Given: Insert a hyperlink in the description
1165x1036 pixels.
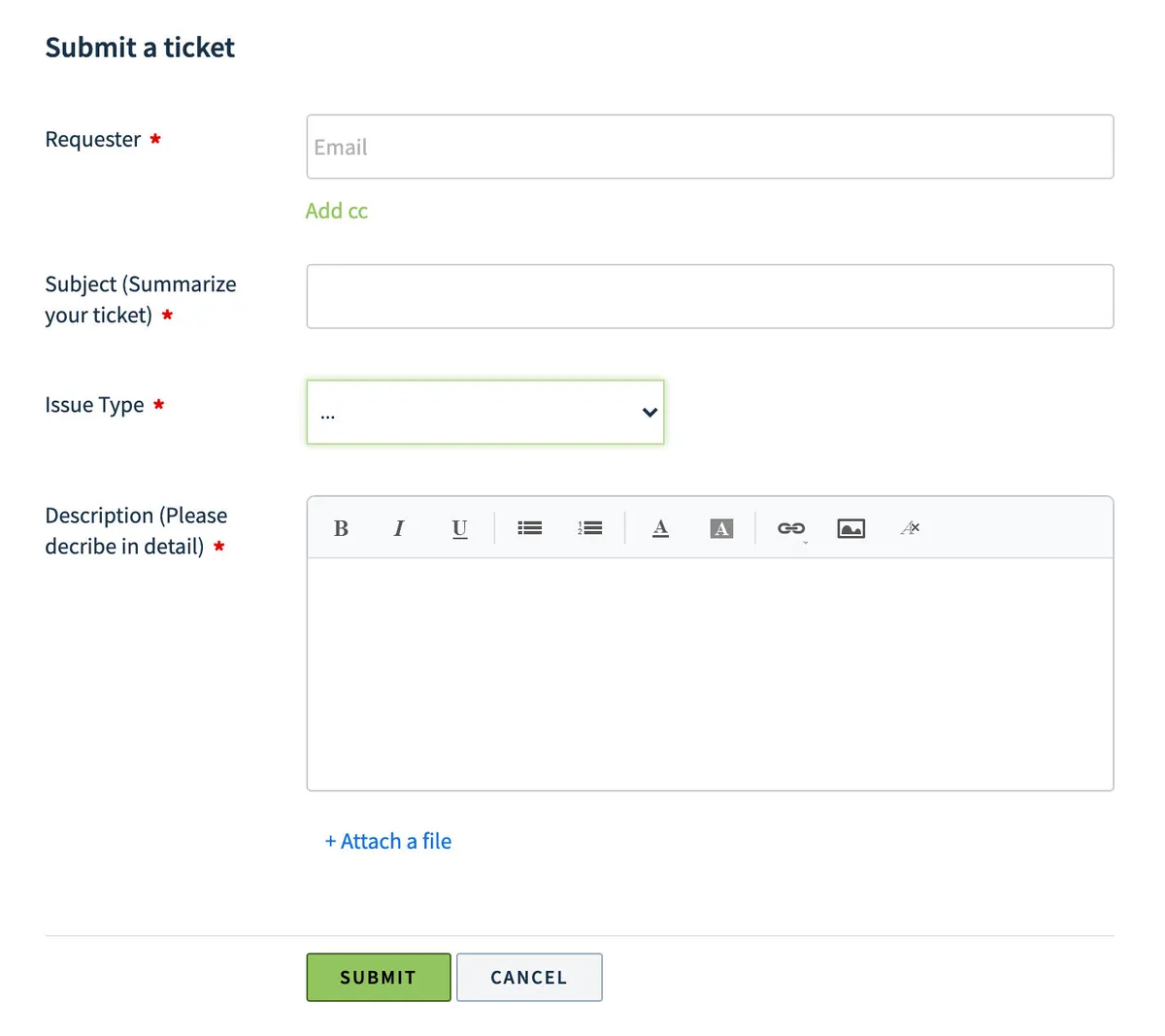Looking at the screenshot, I should (791, 528).
